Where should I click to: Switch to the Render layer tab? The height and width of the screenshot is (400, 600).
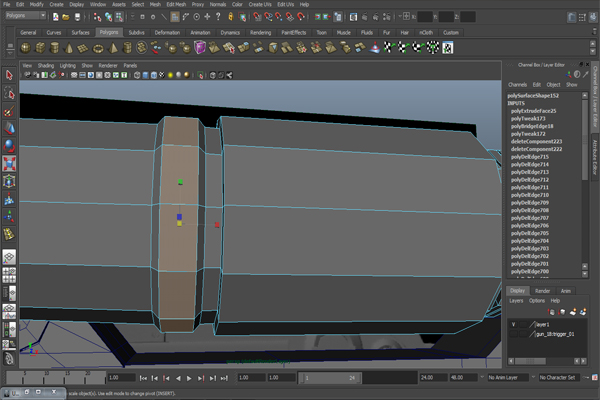point(542,291)
